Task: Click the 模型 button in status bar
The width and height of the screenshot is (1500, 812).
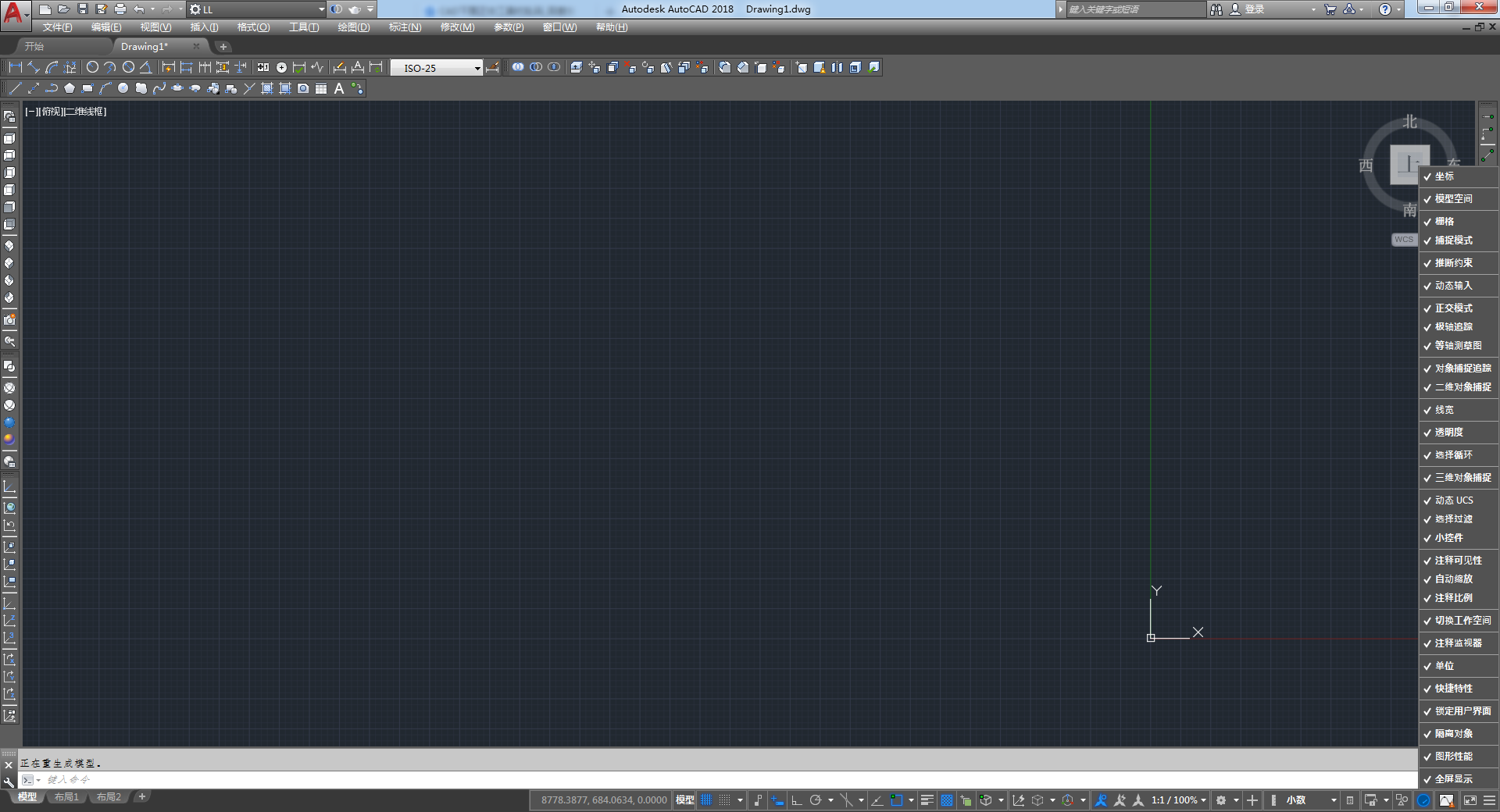Action: [684, 800]
